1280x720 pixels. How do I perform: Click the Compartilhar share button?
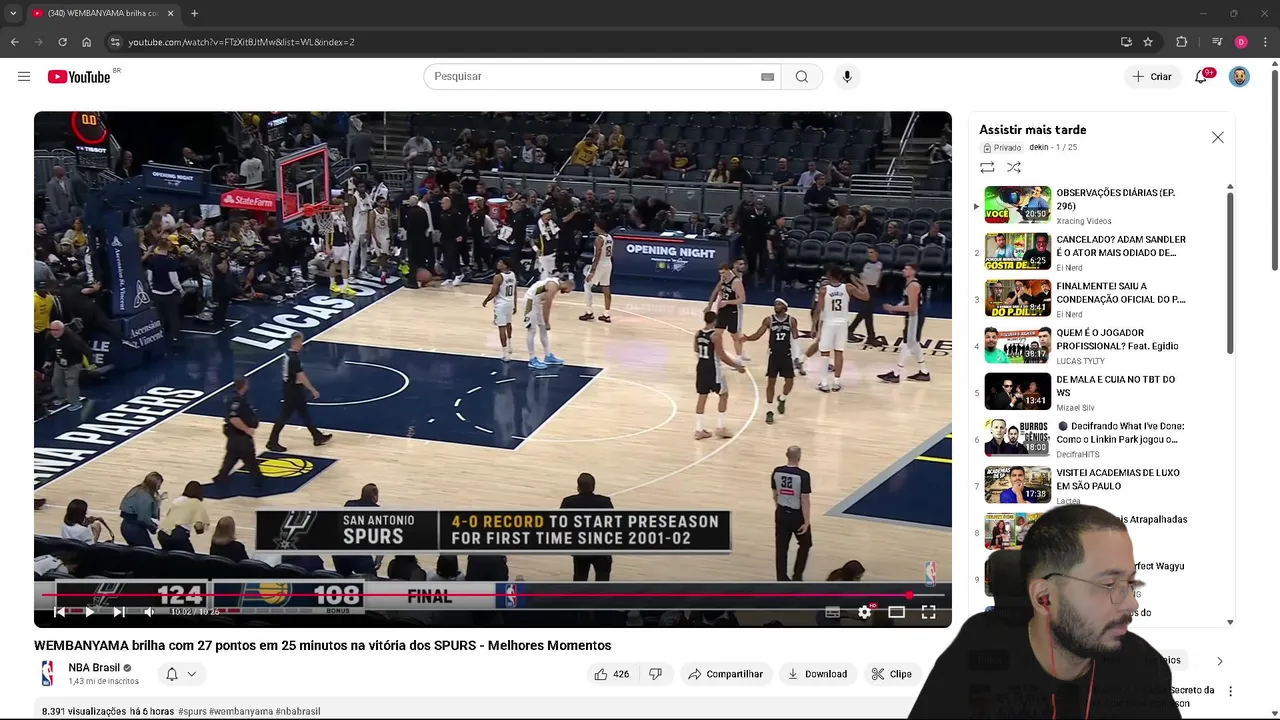click(x=726, y=674)
